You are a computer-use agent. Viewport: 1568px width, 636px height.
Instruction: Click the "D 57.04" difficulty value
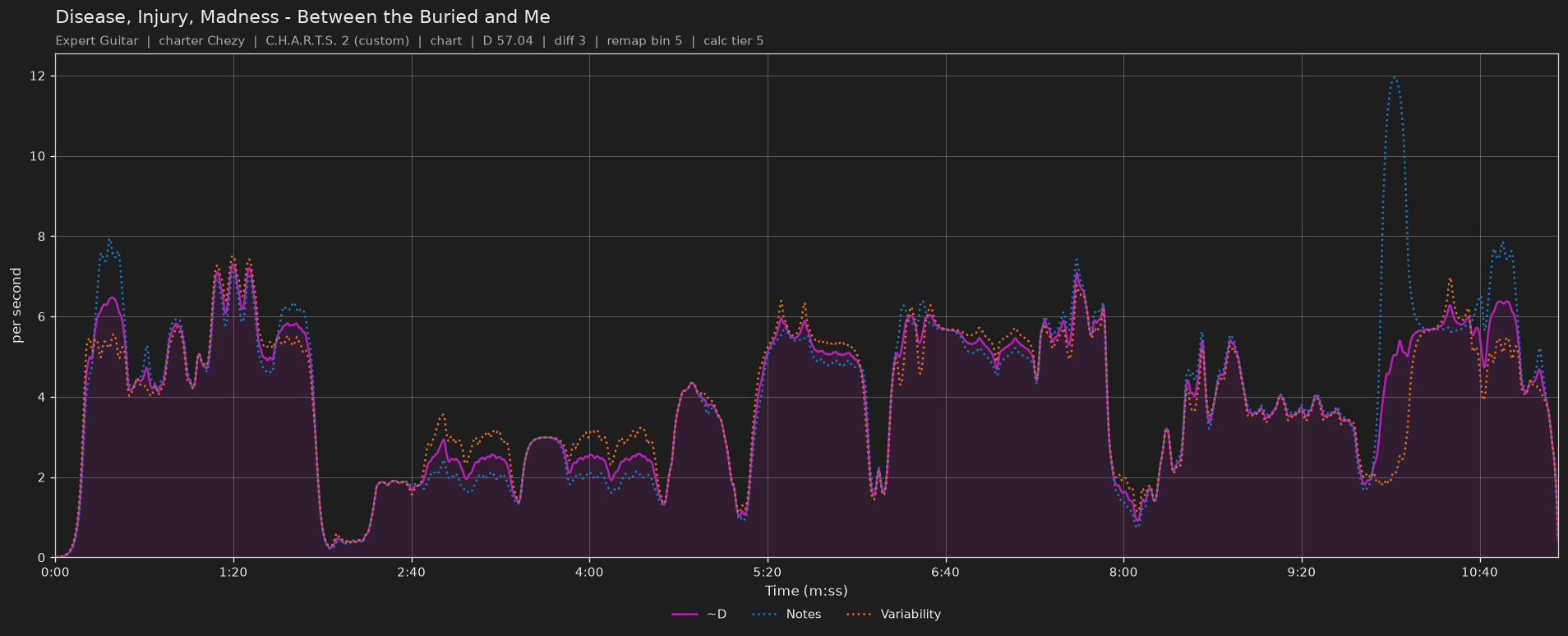(x=508, y=41)
